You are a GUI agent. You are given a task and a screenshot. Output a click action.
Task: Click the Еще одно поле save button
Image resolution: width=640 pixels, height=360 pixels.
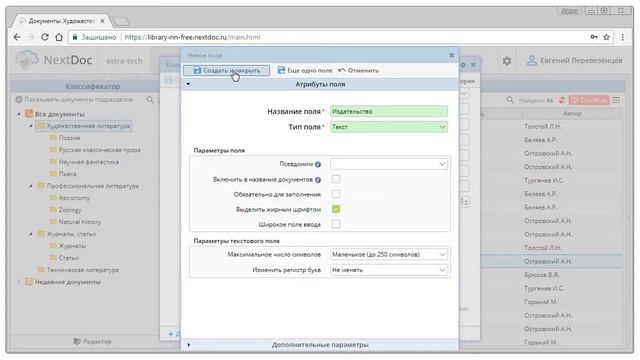(x=305, y=70)
